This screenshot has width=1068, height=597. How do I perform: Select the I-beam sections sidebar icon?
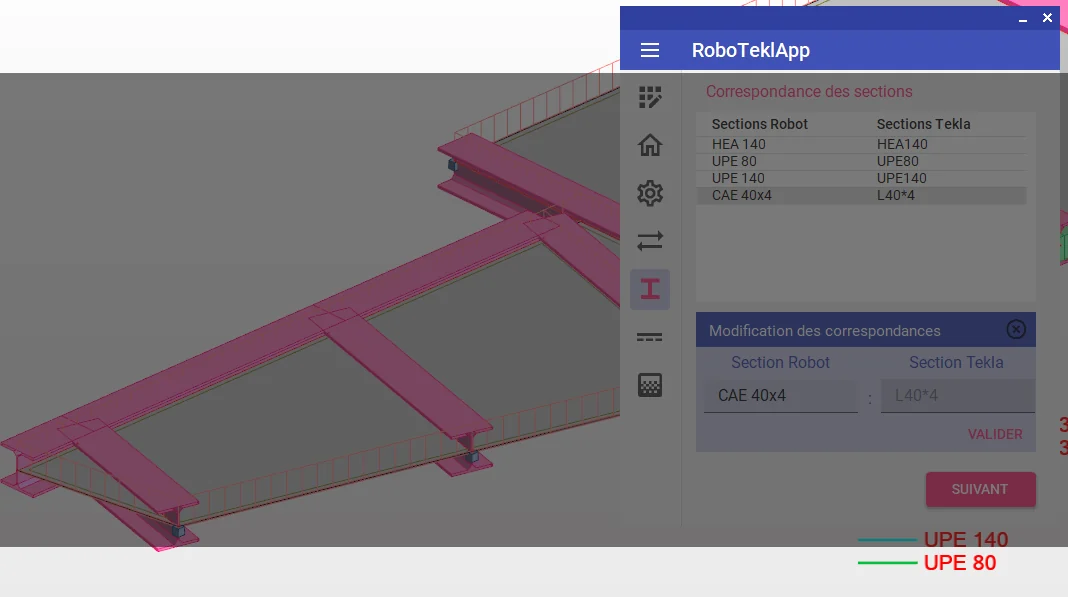coord(650,289)
